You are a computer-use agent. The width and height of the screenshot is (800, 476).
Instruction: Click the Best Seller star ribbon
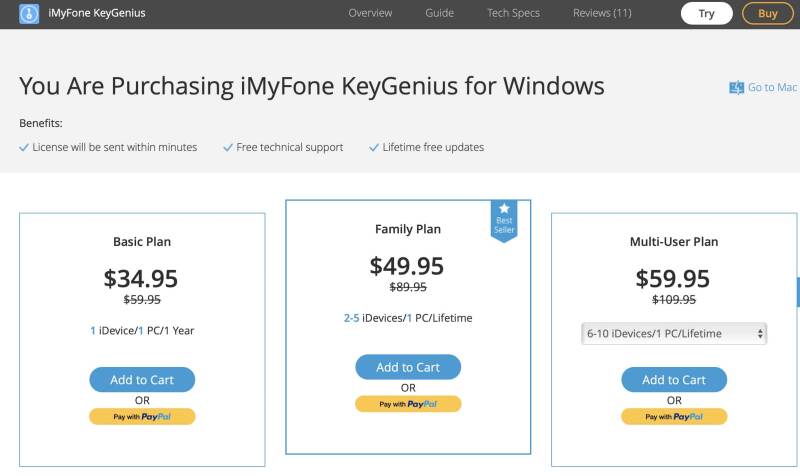point(504,221)
